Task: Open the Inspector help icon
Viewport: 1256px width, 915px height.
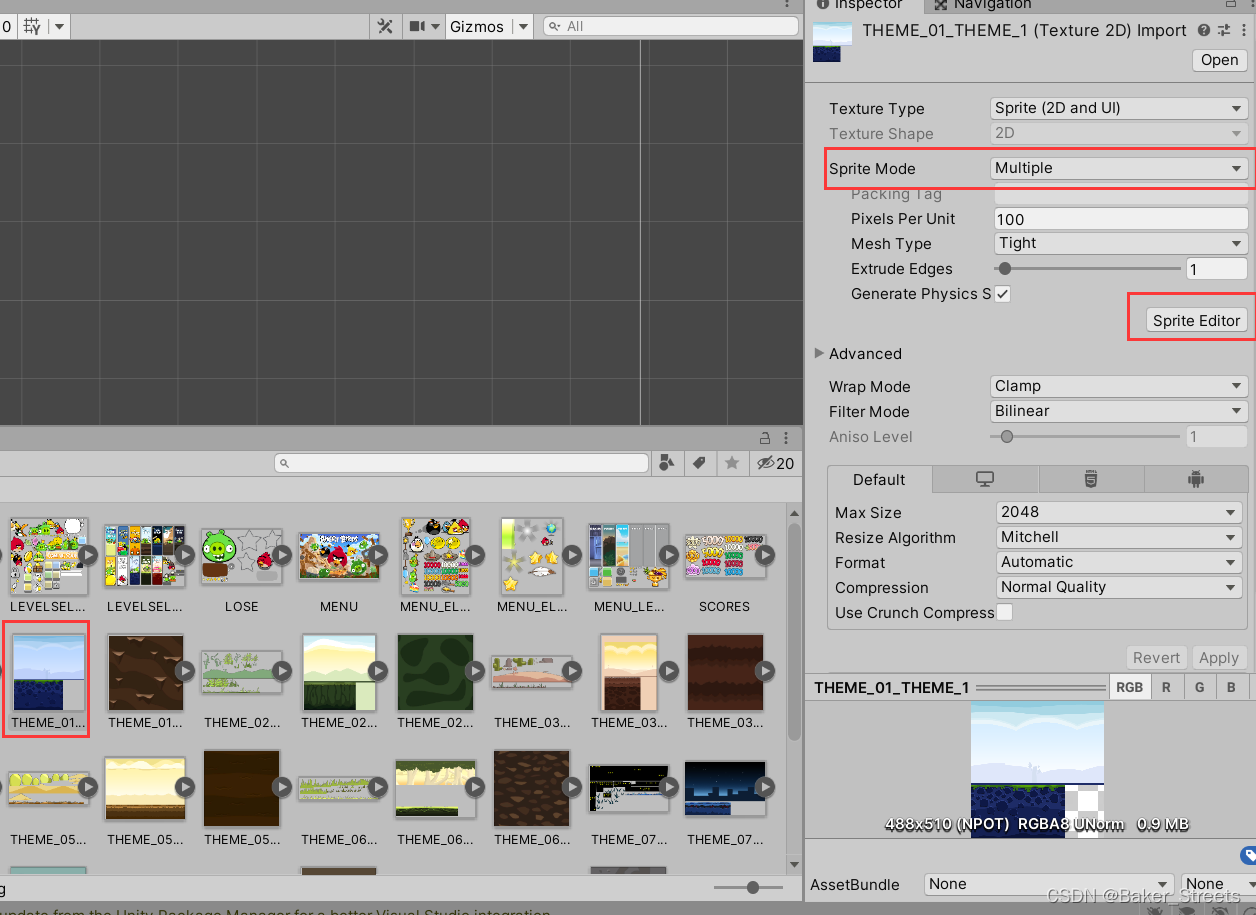Action: click(1204, 31)
